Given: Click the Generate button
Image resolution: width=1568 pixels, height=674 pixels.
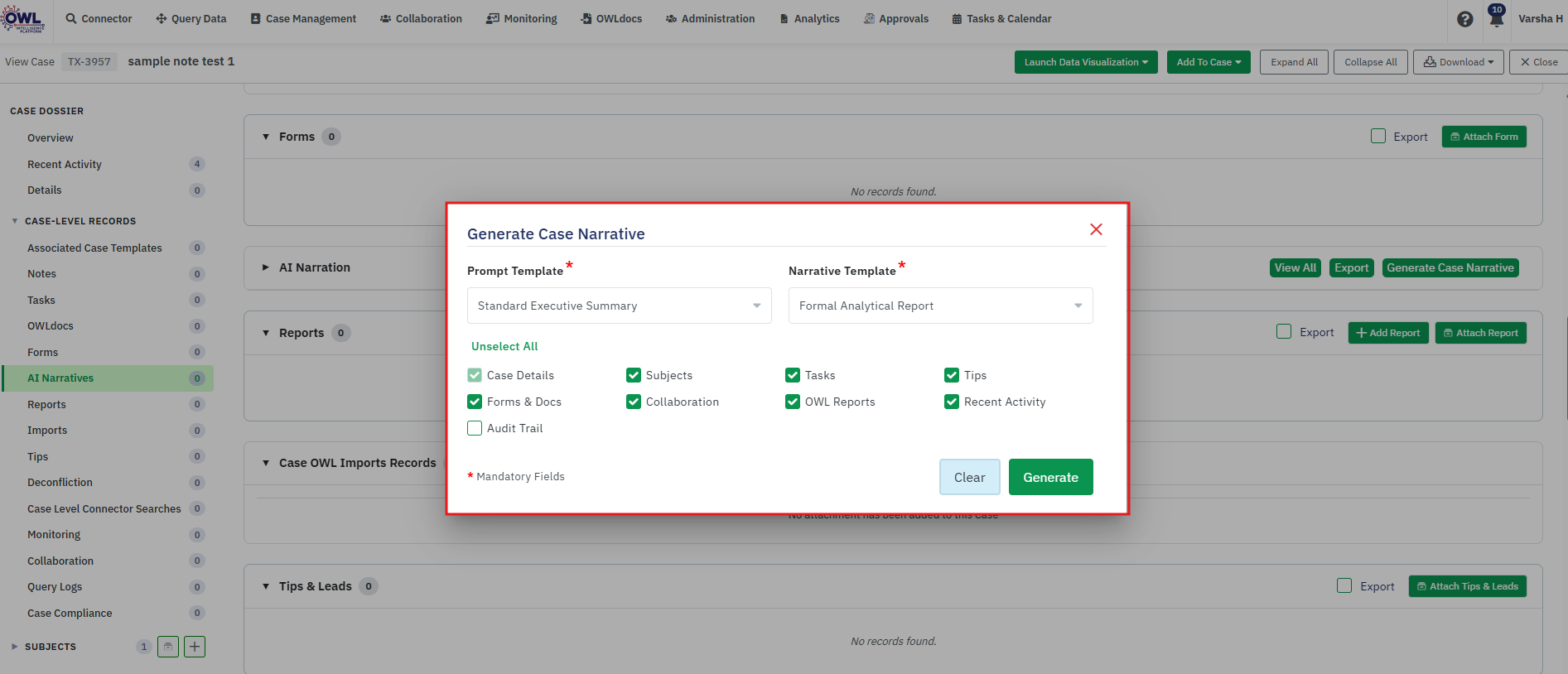Looking at the screenshot, I should [1051, 477].
